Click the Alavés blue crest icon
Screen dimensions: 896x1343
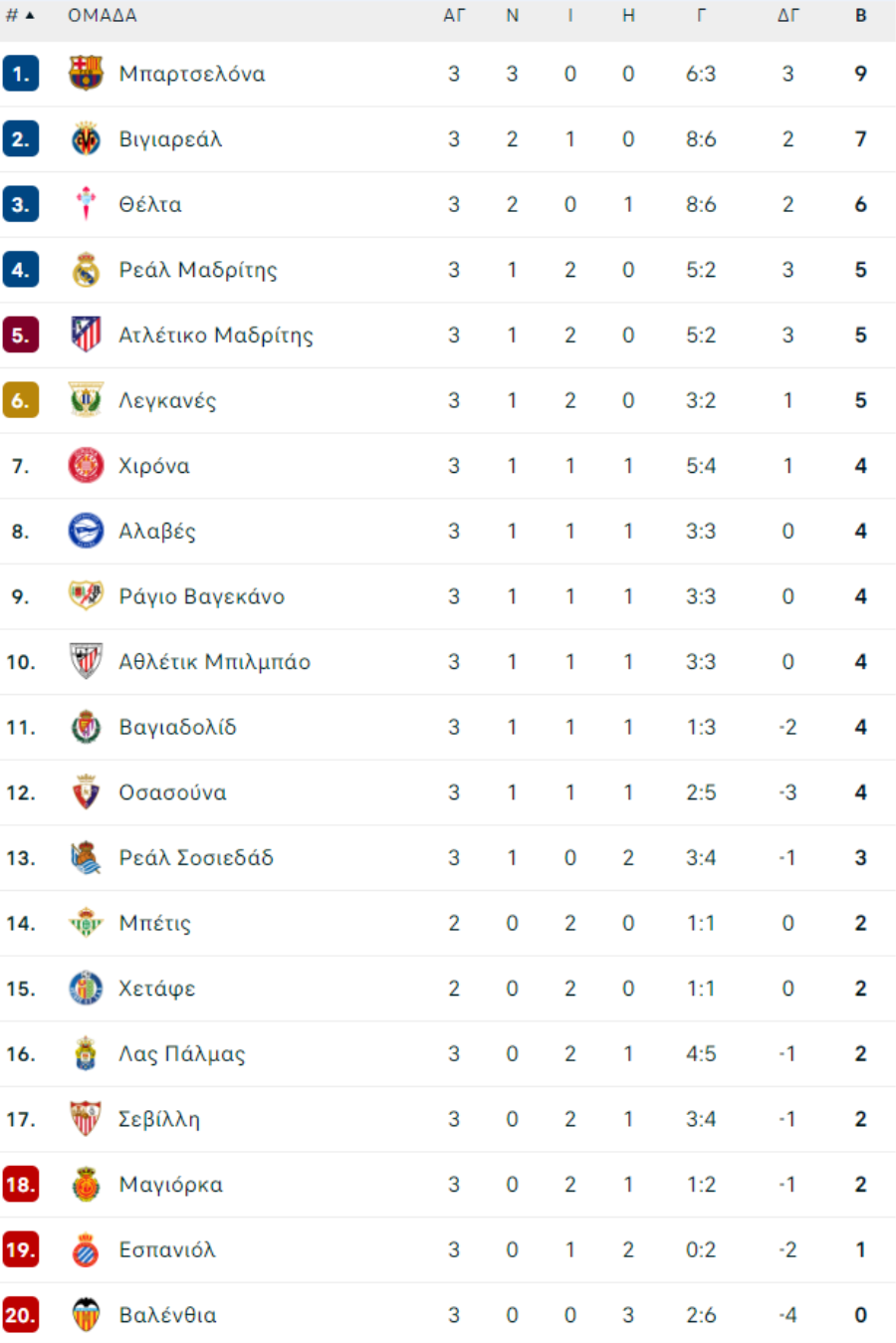[x=86, y=532]
